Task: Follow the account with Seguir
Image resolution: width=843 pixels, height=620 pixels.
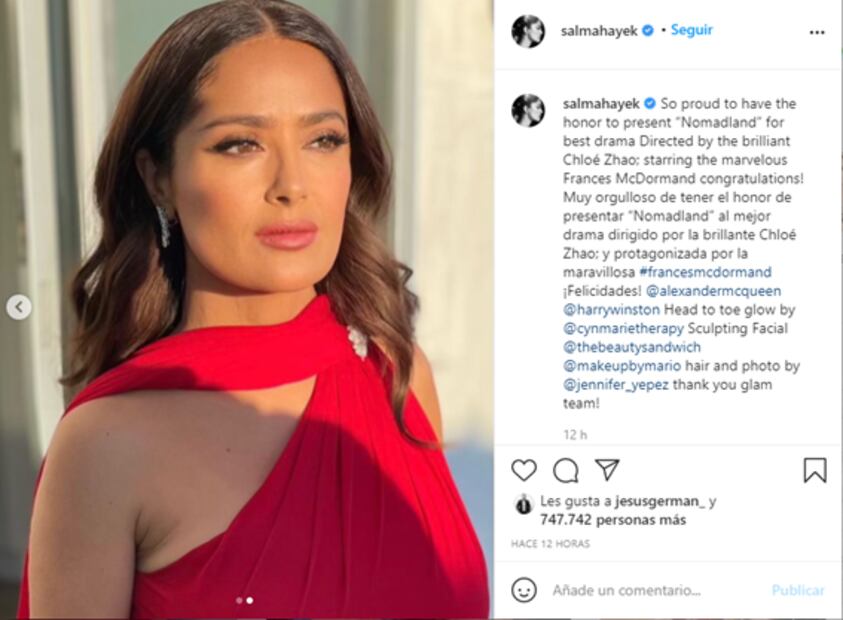Action: click(x=691, y=30)
